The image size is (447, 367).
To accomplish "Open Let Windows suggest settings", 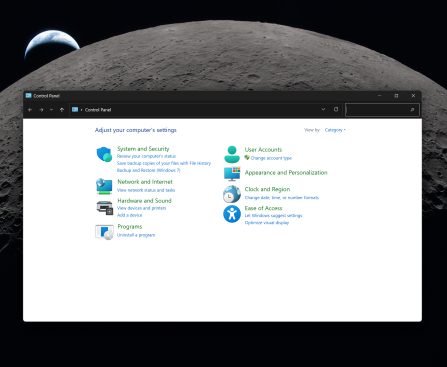I will tap(273, 216).
